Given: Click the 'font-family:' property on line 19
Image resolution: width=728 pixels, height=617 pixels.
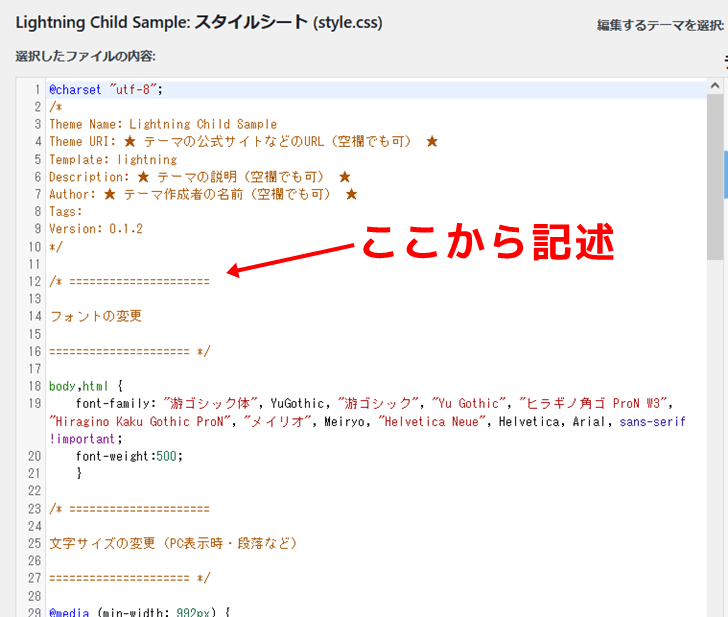Looking at the screenshot, I should tap(117, 403).
